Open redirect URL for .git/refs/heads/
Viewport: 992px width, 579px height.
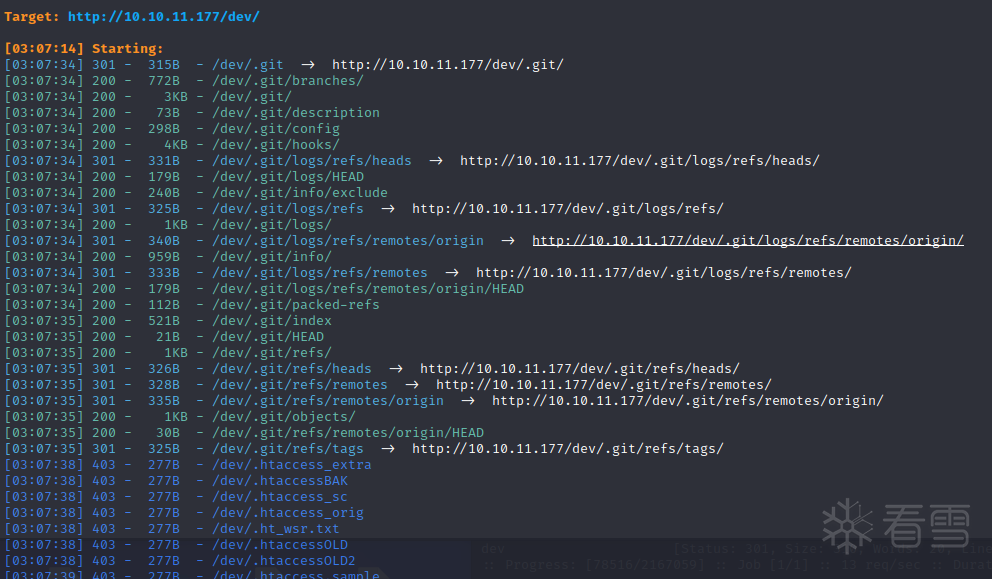[x=579, y=369]
